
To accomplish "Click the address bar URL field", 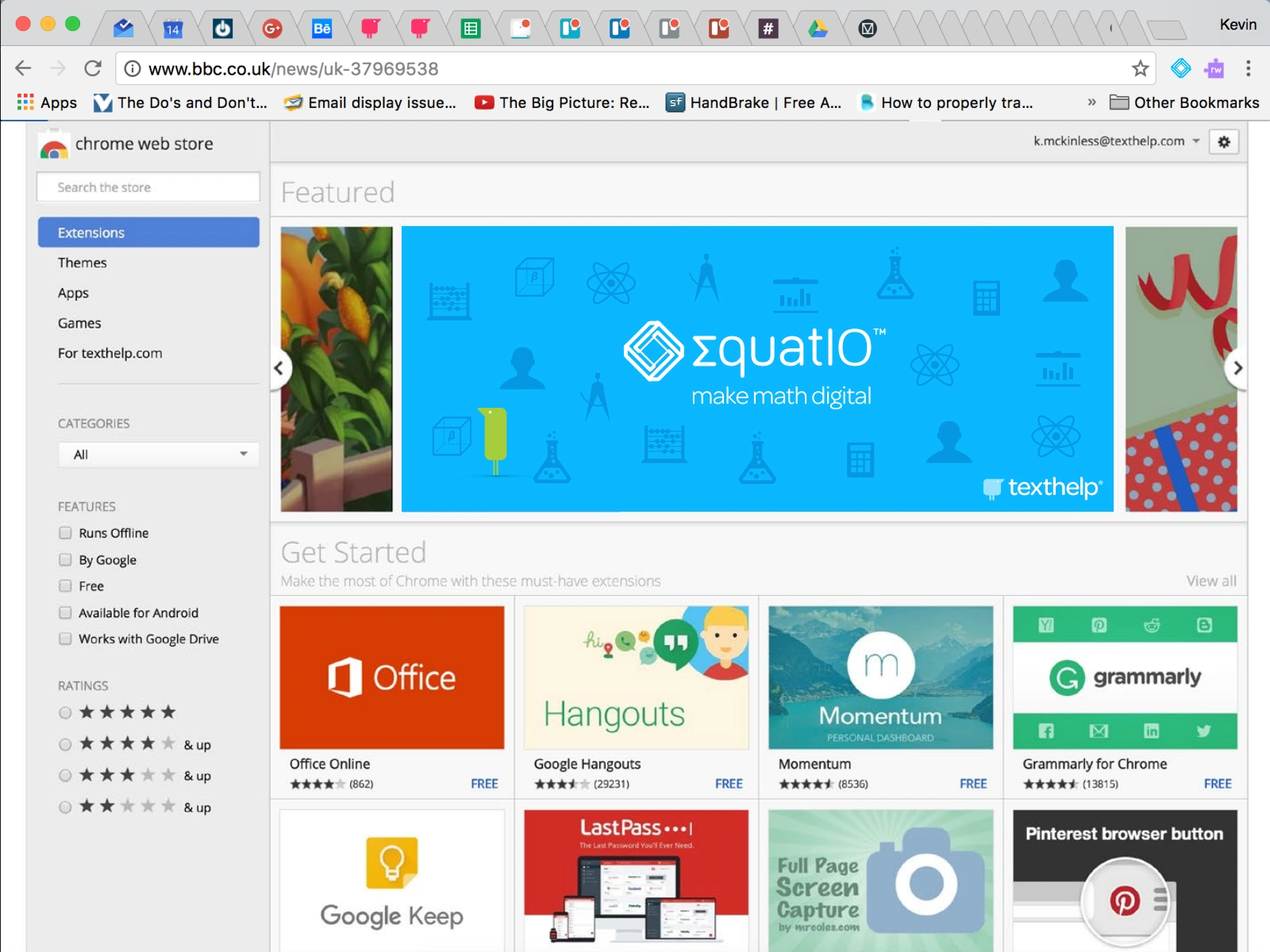I will [635, 69].
